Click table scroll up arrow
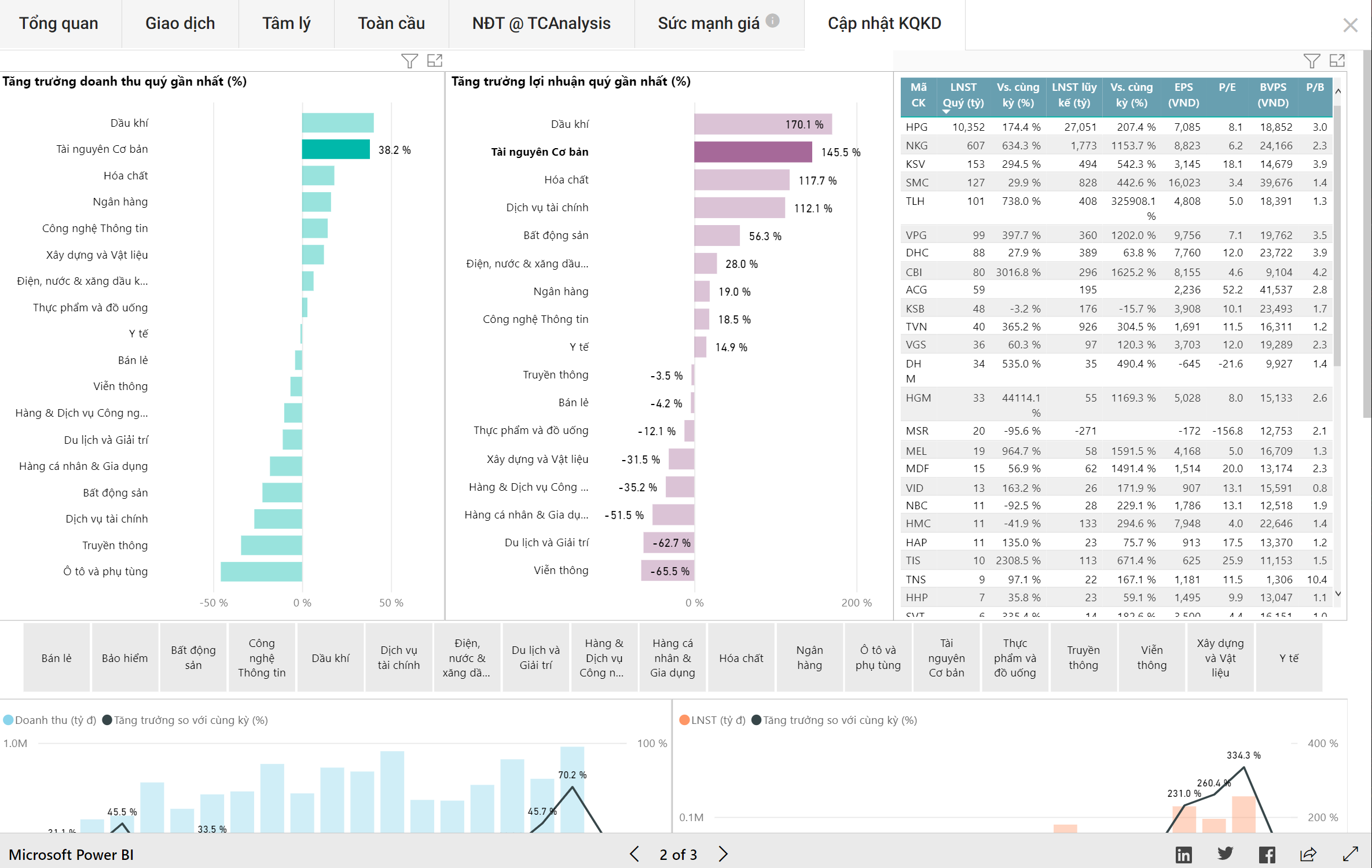Image resolution: width=1372 pixels, height=868 pixels. click(1338, 91)
